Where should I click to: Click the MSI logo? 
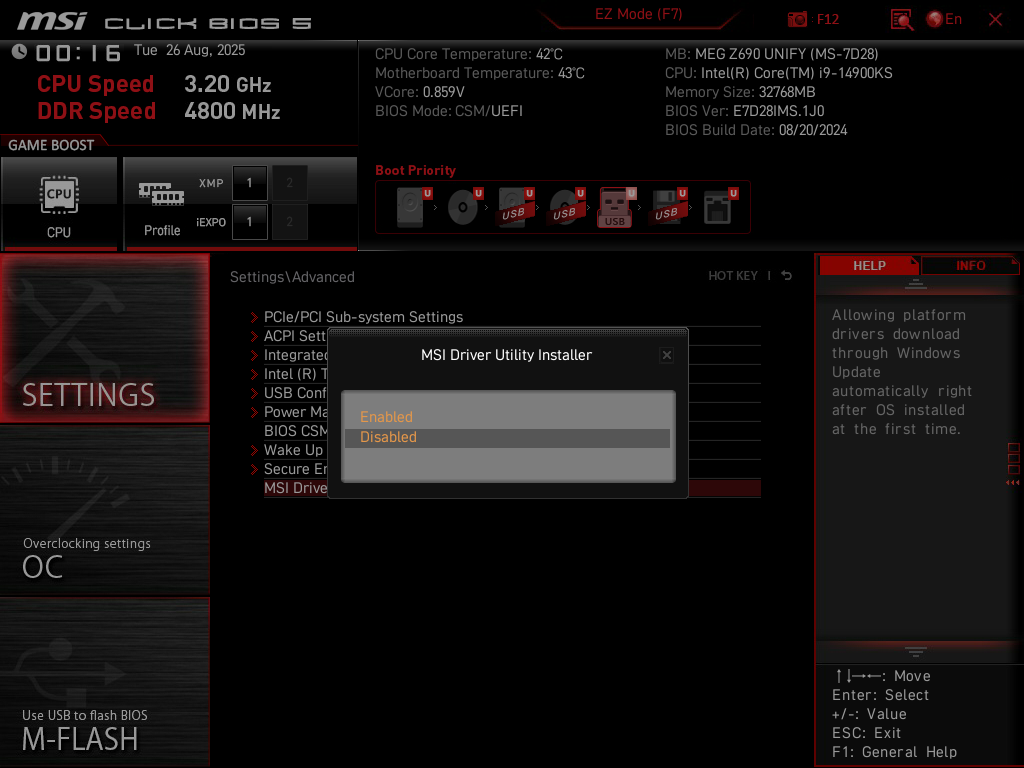pyautogui.click(x=52, y=22)
